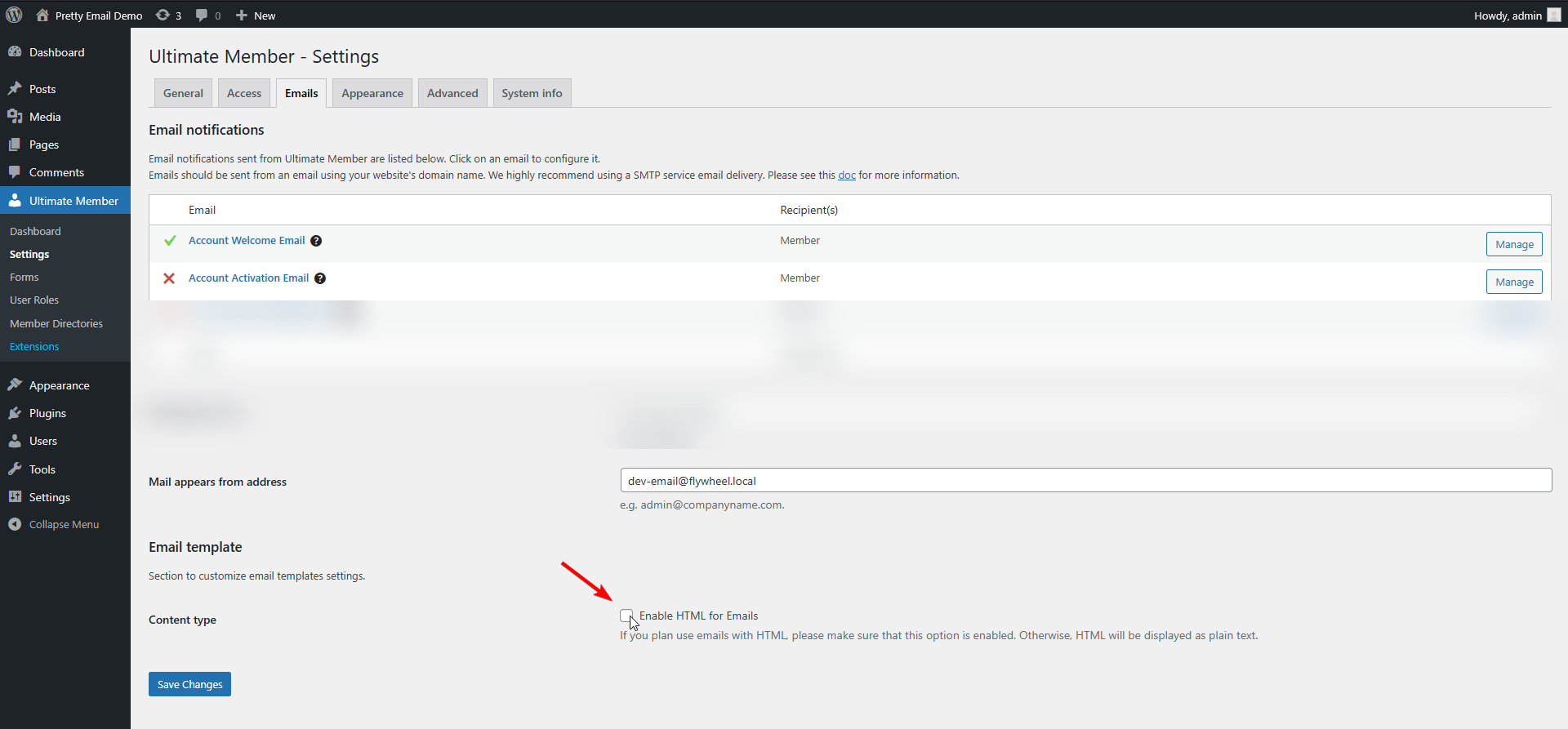Open Account Activation Email link
Image resolution: width=1568 pixels, height=729 pixels.
coord(249,278)
